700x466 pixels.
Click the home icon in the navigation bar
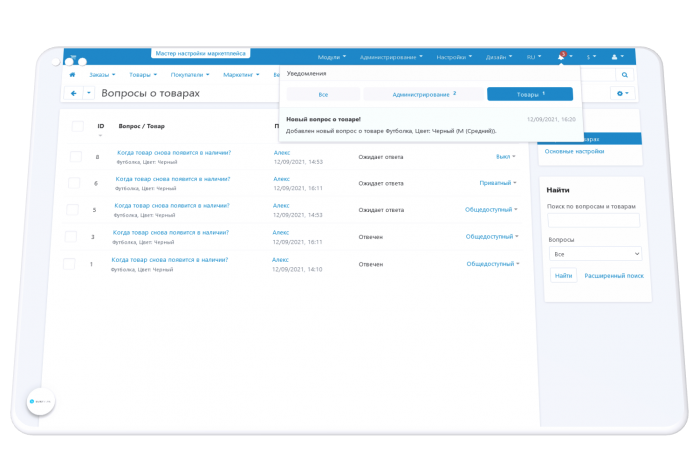[72, 75]
